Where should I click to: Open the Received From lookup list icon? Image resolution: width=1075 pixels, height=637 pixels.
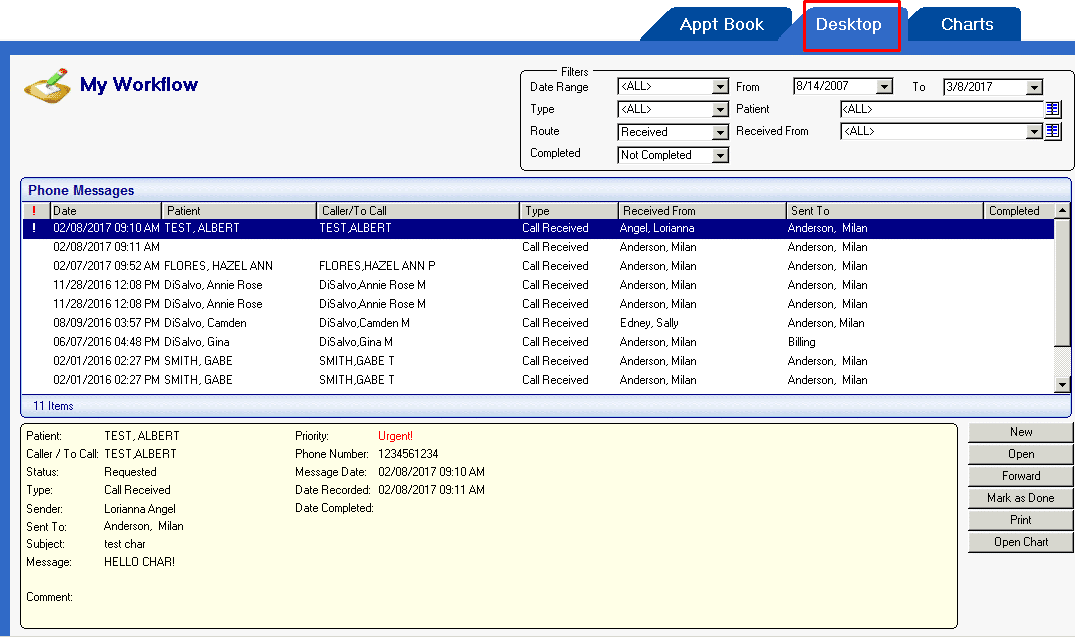tap(1053, 131)
